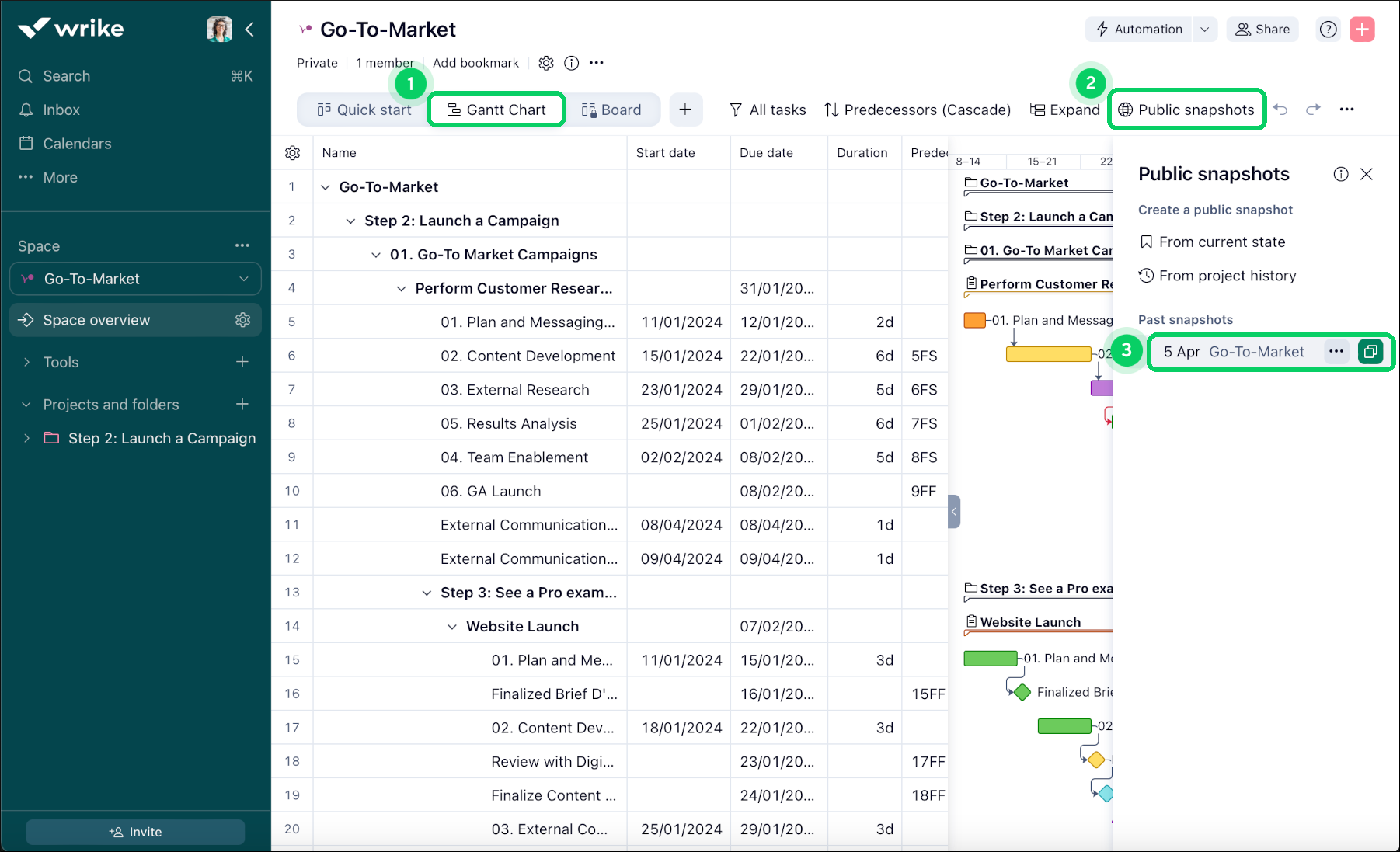This screenshot has width=1400, height=852.
Task: Open the Go-To-Market space dropdown
Action: coord(244,279)
